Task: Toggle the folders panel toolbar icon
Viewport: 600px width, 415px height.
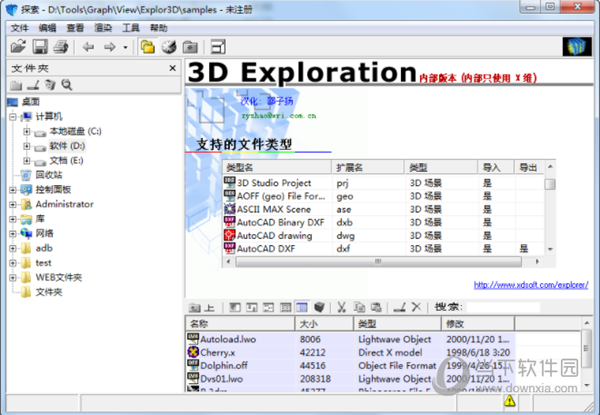Action: pos(147,47)
